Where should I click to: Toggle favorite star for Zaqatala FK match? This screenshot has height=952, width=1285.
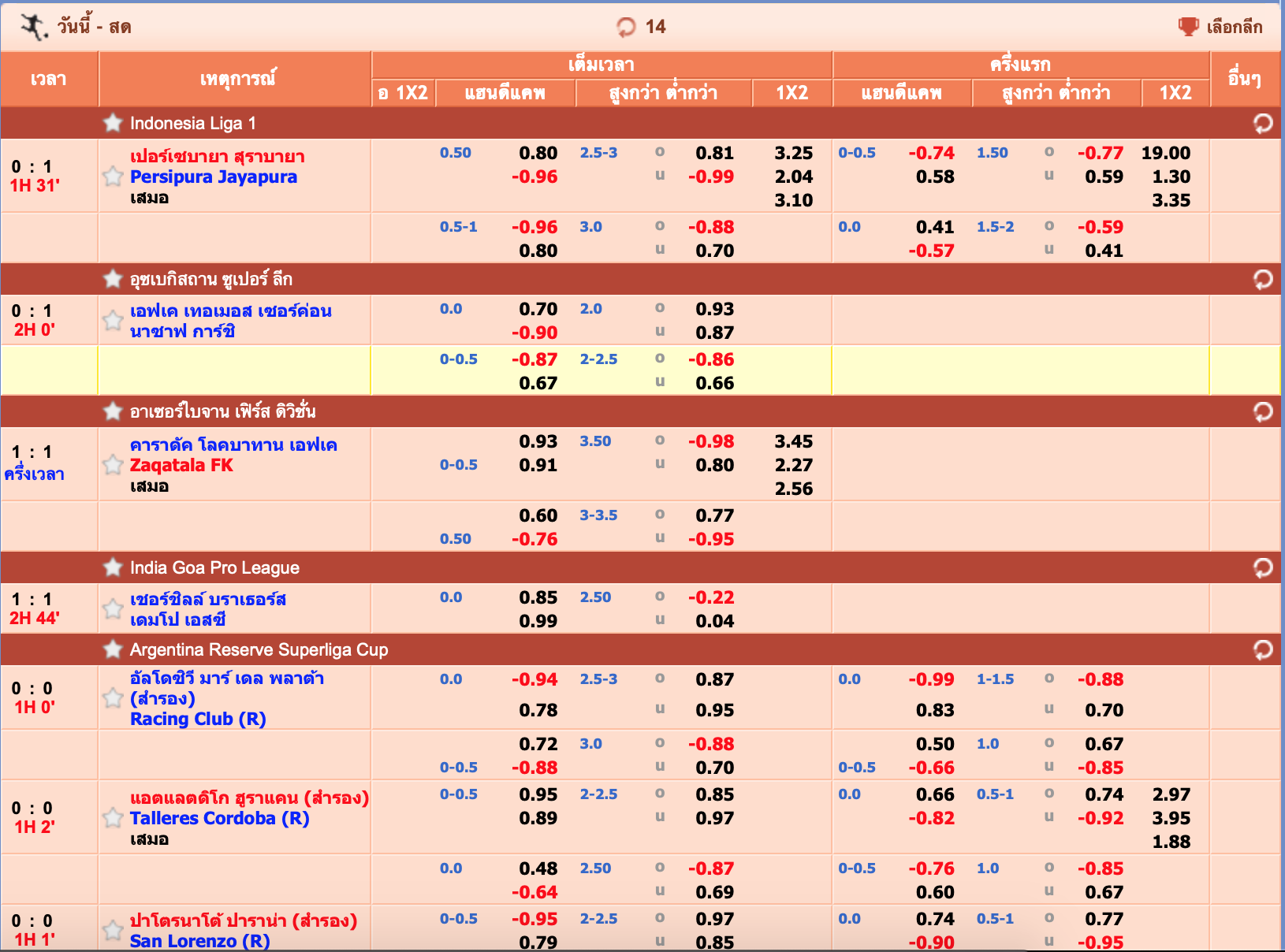coord(113,465)
